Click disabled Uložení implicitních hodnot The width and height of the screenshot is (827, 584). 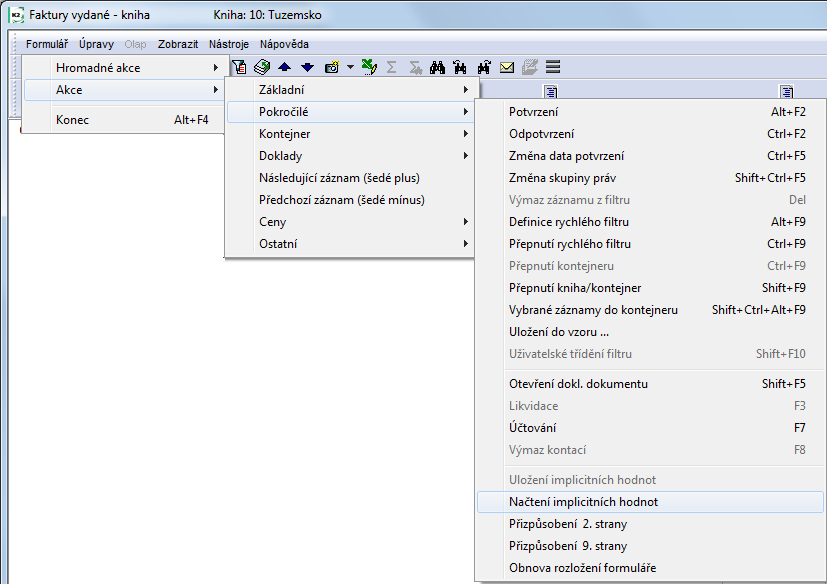[x=650, y=480]
